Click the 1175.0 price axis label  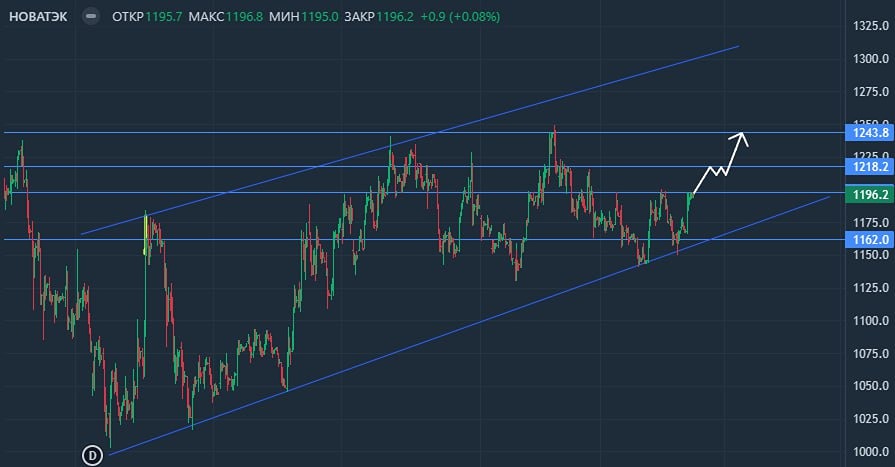tap(870, 222)
